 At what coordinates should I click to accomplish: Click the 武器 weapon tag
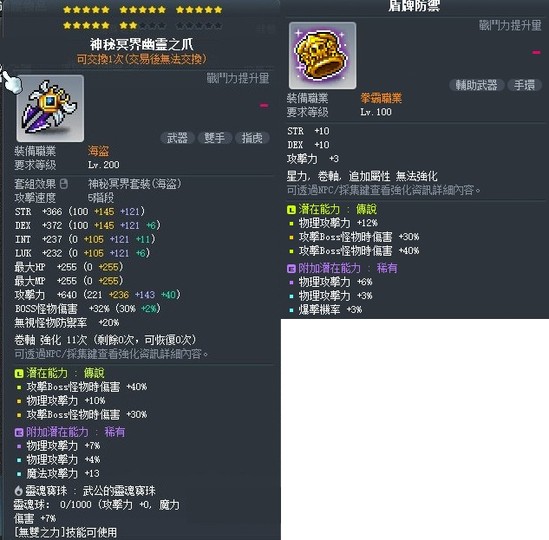click(177, 138)
